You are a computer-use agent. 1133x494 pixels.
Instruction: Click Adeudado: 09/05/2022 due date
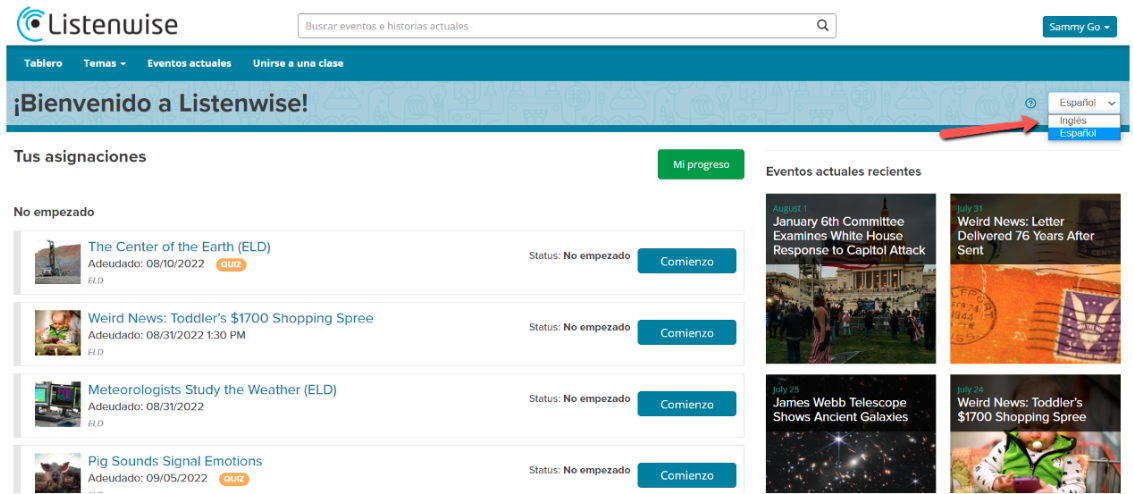click(147, 478)
